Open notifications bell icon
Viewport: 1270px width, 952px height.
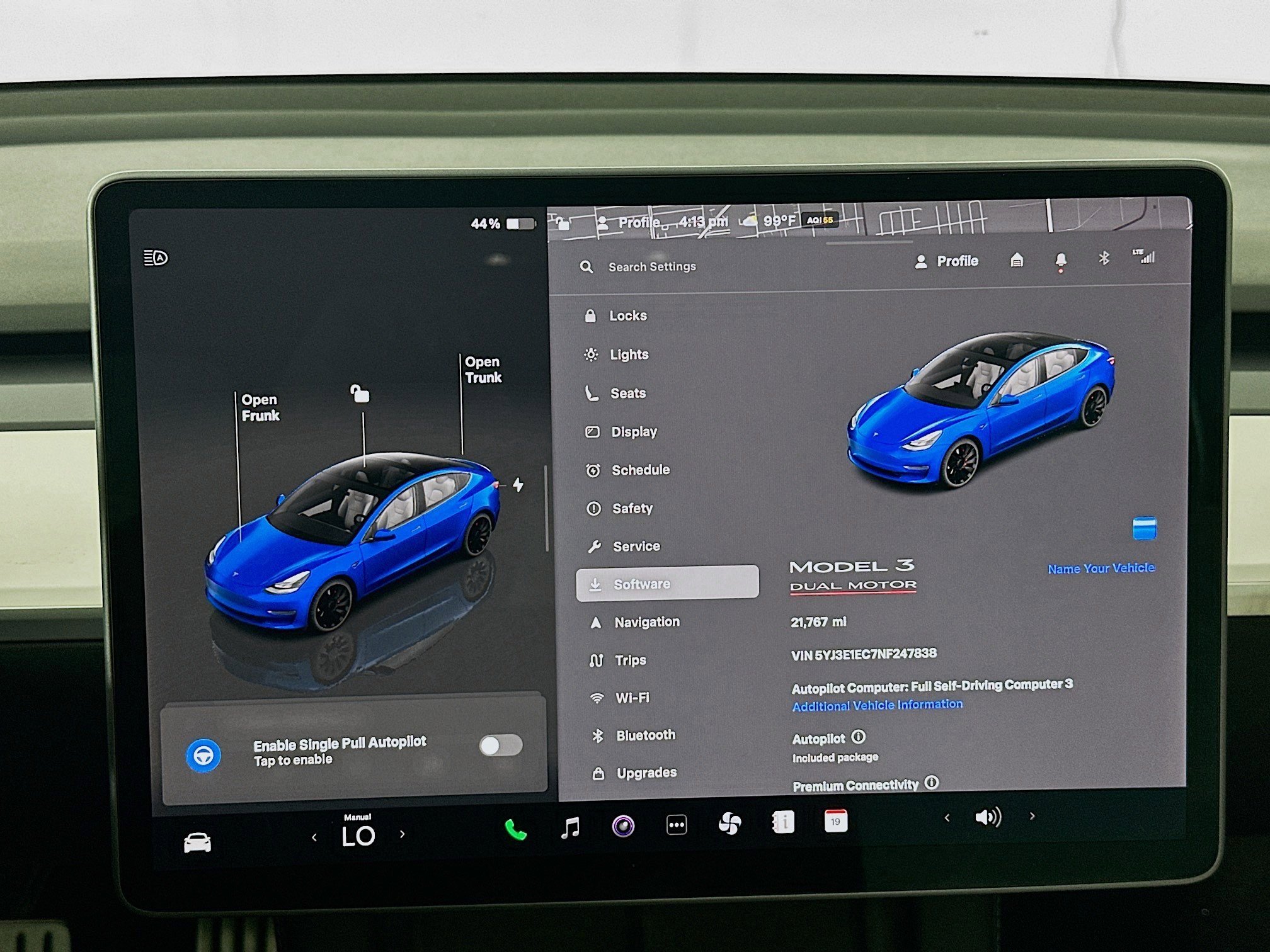1061,261
